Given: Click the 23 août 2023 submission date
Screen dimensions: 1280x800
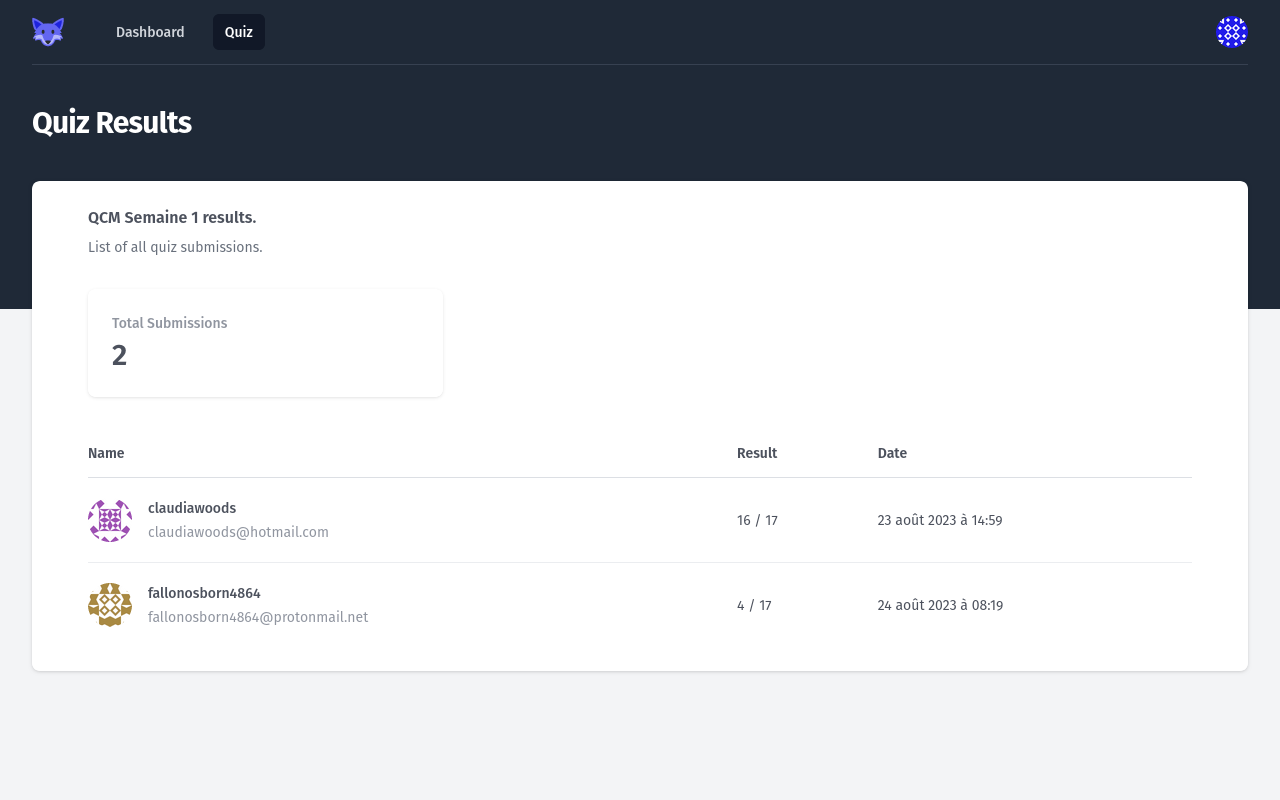Looking at the screenshot, I should (939, 520).
